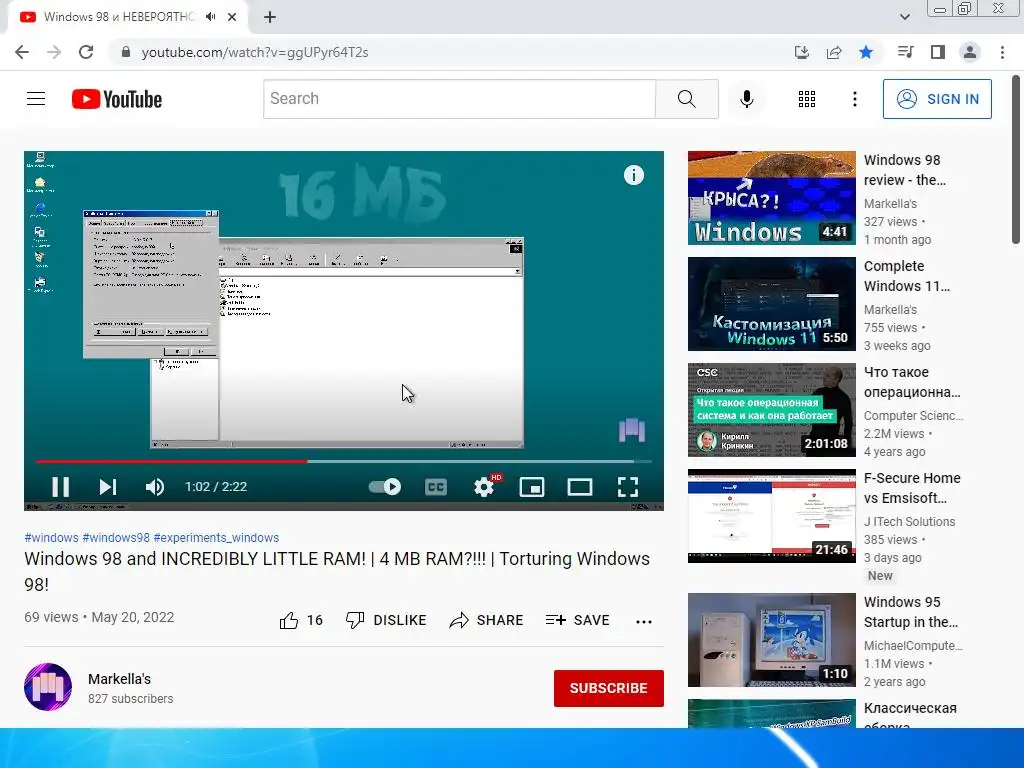The width and height of the screenshot is (1024, 768).
Task: Reload the page
Action: (x=86, y=52)
